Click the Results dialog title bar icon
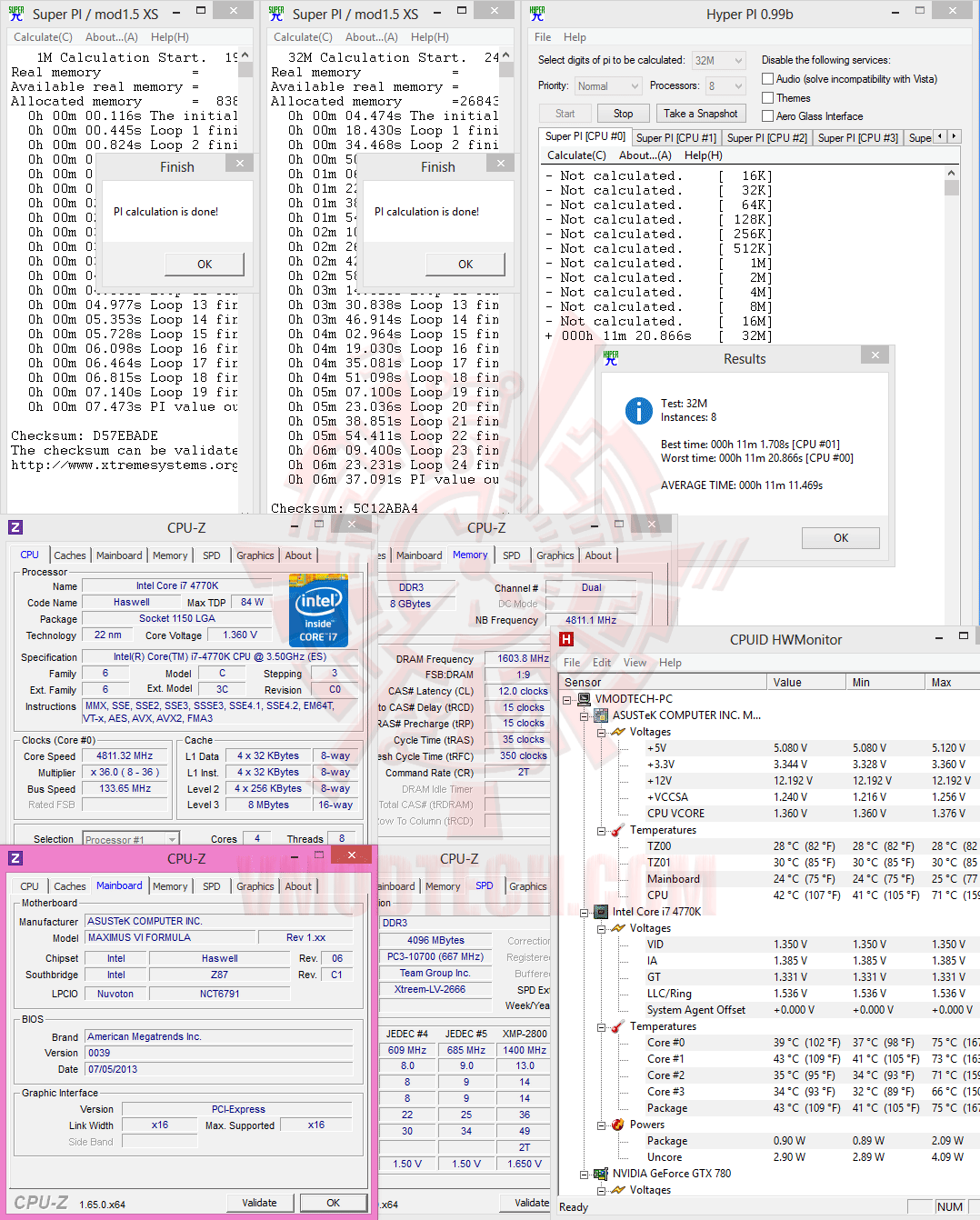980x1220 pixels. (x=611, y=358)
